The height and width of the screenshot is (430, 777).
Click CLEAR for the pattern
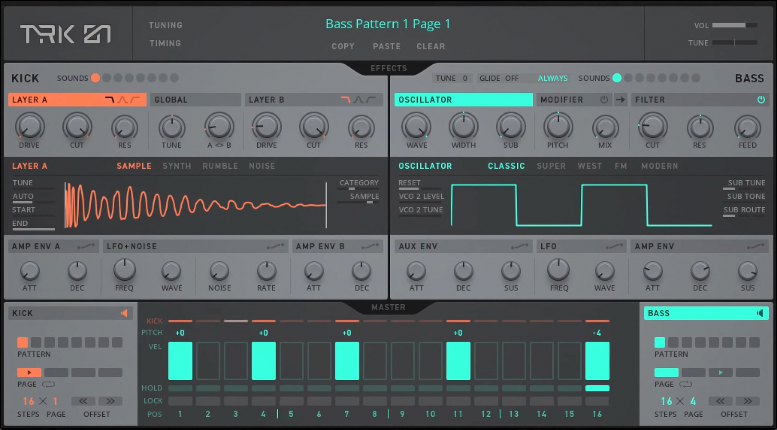tap(431, 46)
